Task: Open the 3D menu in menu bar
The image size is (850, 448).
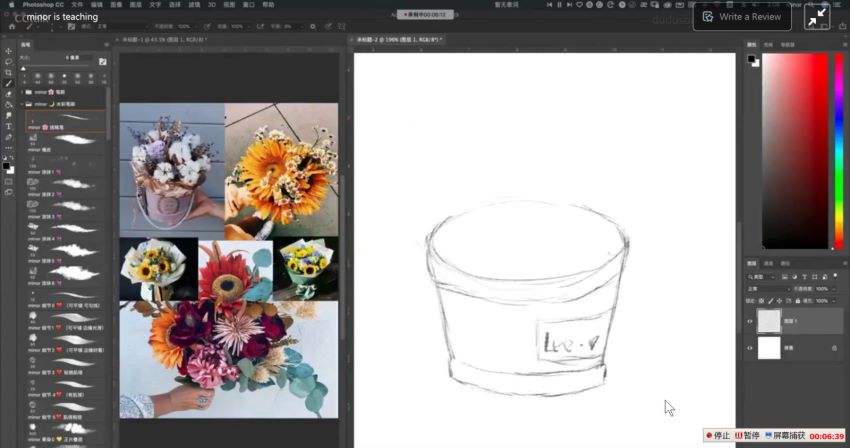Action: pyautogui.click(x=211, y=4)
